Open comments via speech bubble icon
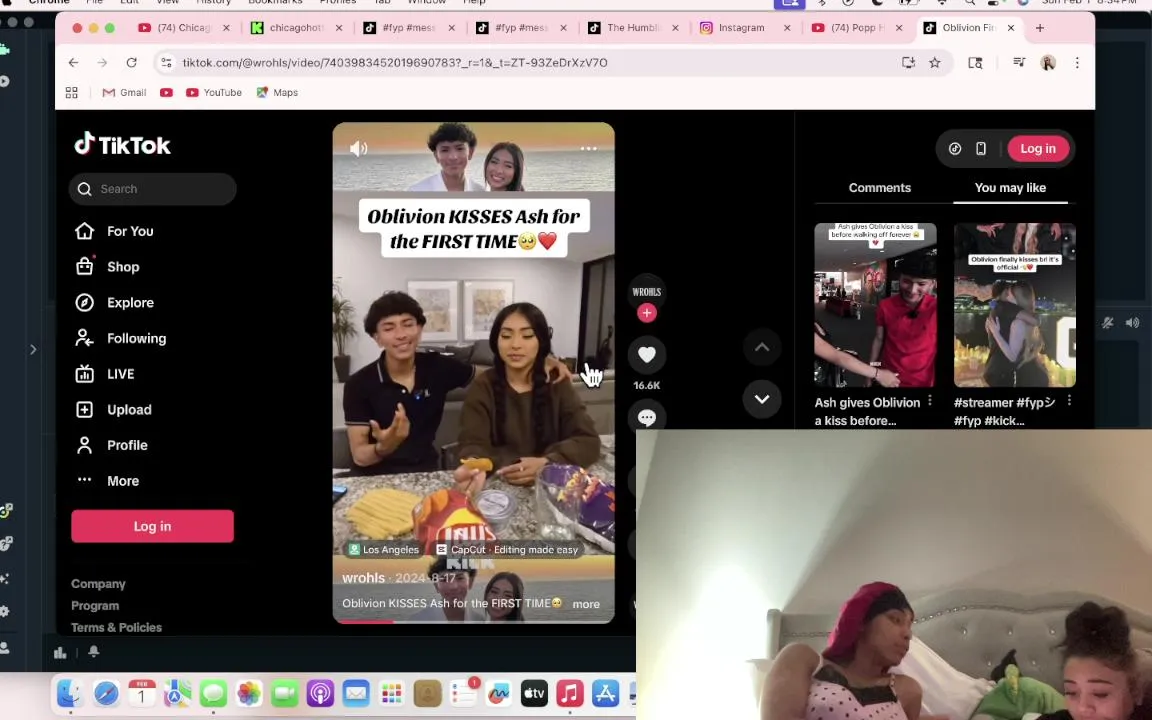Image resolution: width=1152 pixels, height=720 pixels. [647, 417]
